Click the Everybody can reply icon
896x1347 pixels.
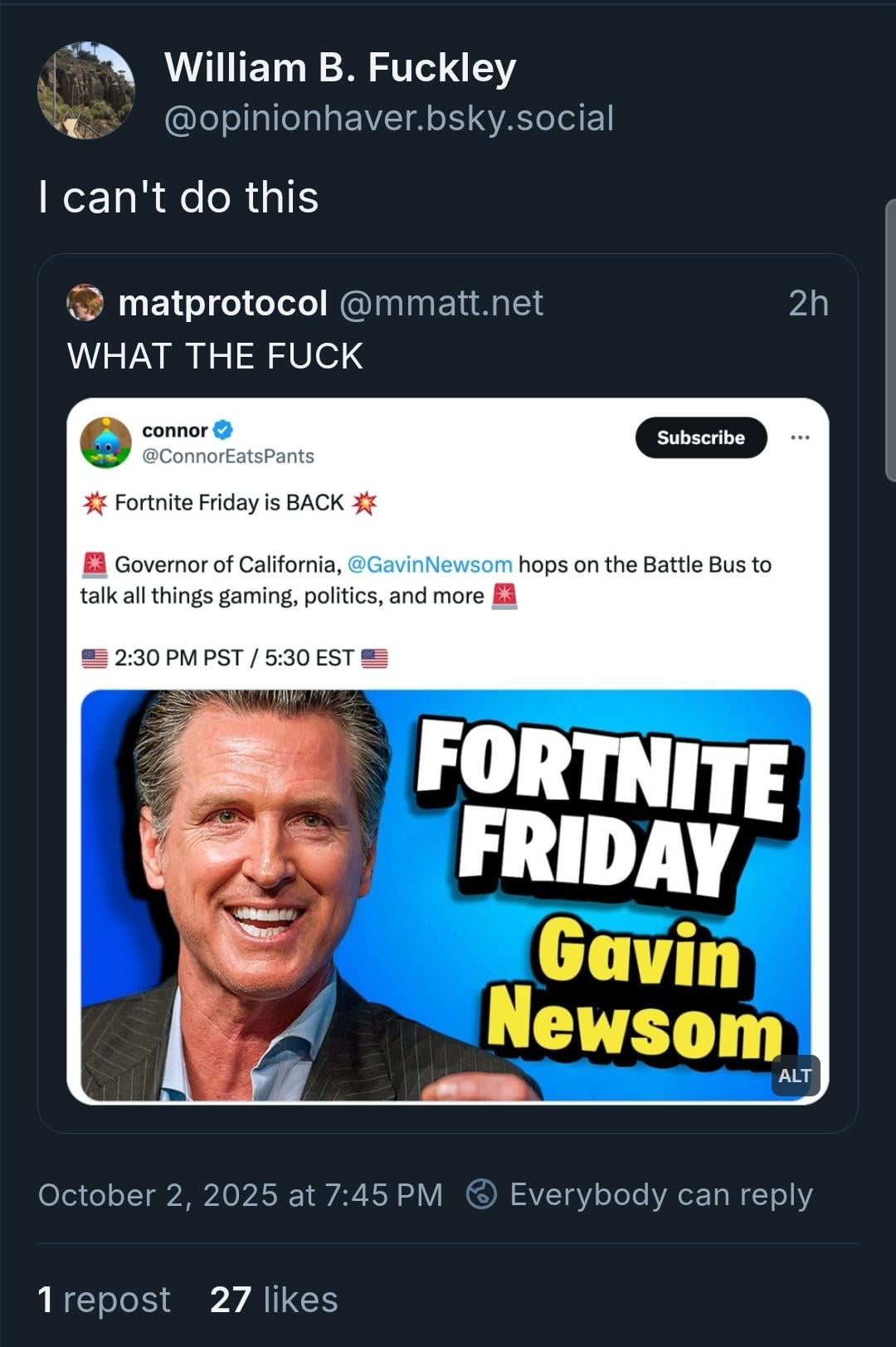pos(481,1194)
